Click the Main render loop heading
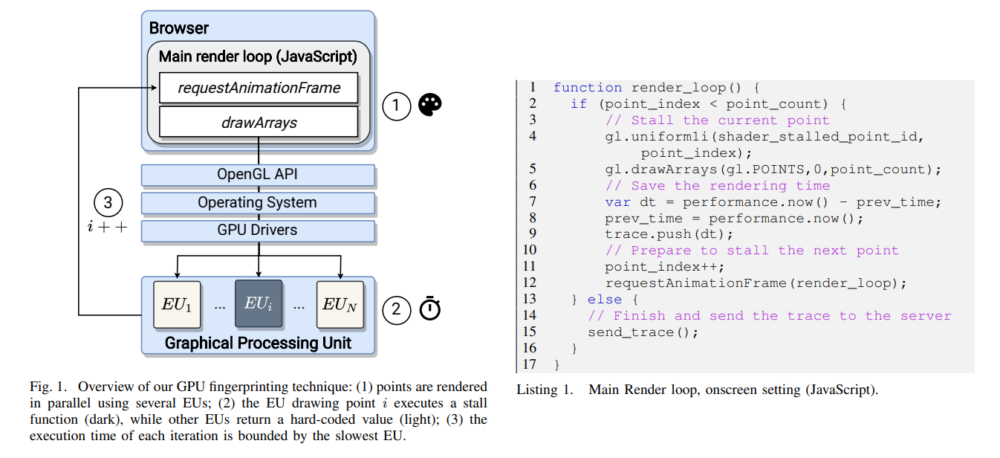The height and width of the screenshot is (458, 1000). tap(259, 57)
